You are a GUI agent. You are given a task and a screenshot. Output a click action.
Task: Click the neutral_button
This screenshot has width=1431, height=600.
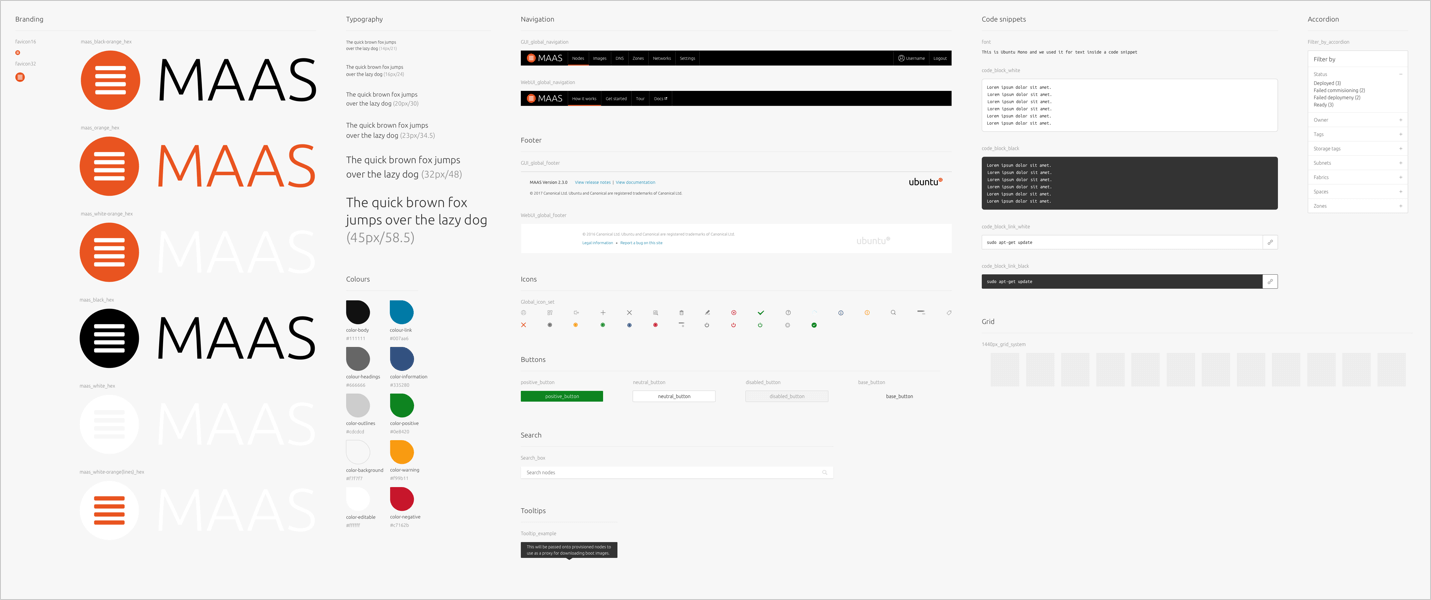click(x=674, y=396)
